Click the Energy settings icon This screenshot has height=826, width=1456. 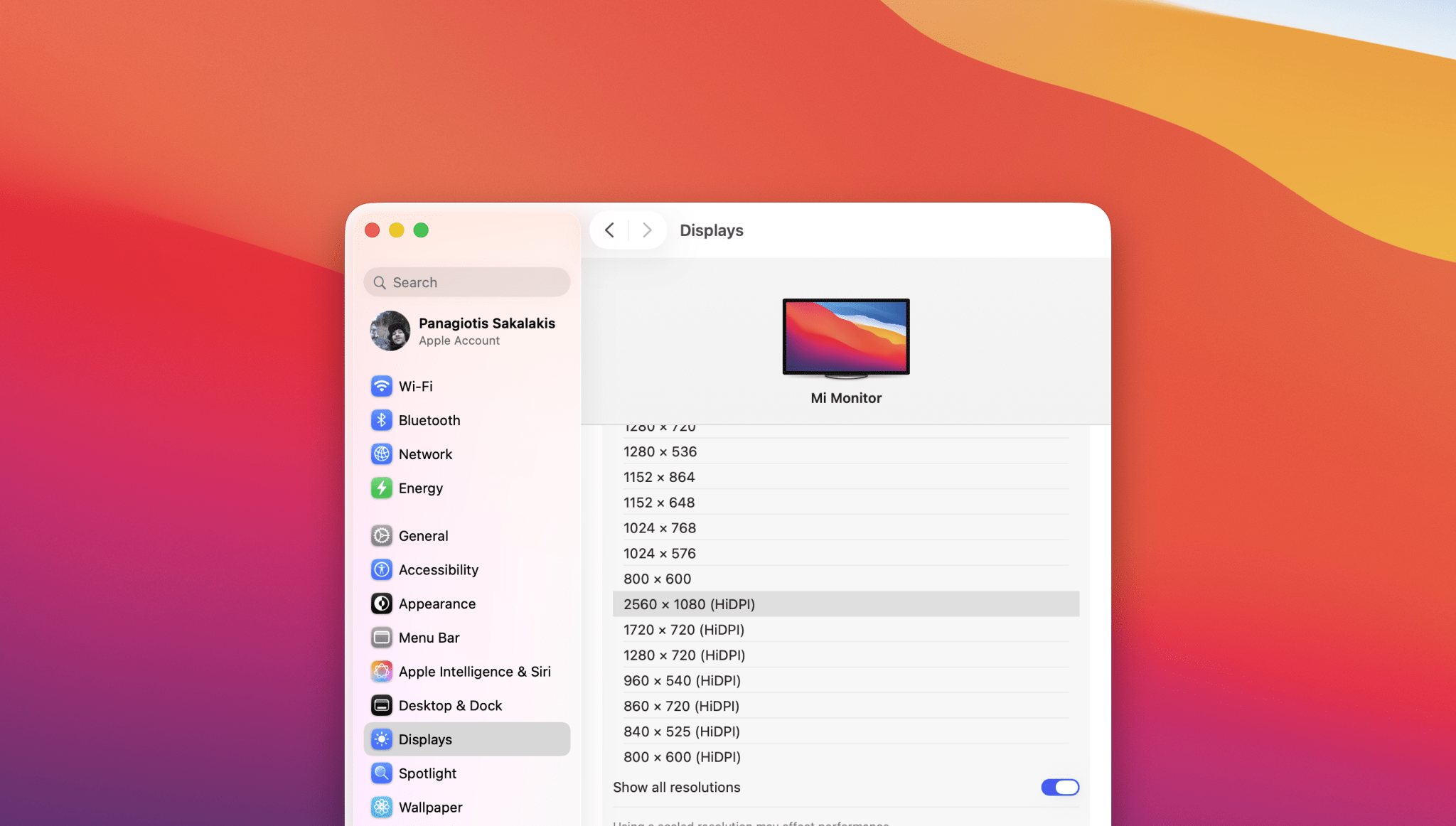382,488
